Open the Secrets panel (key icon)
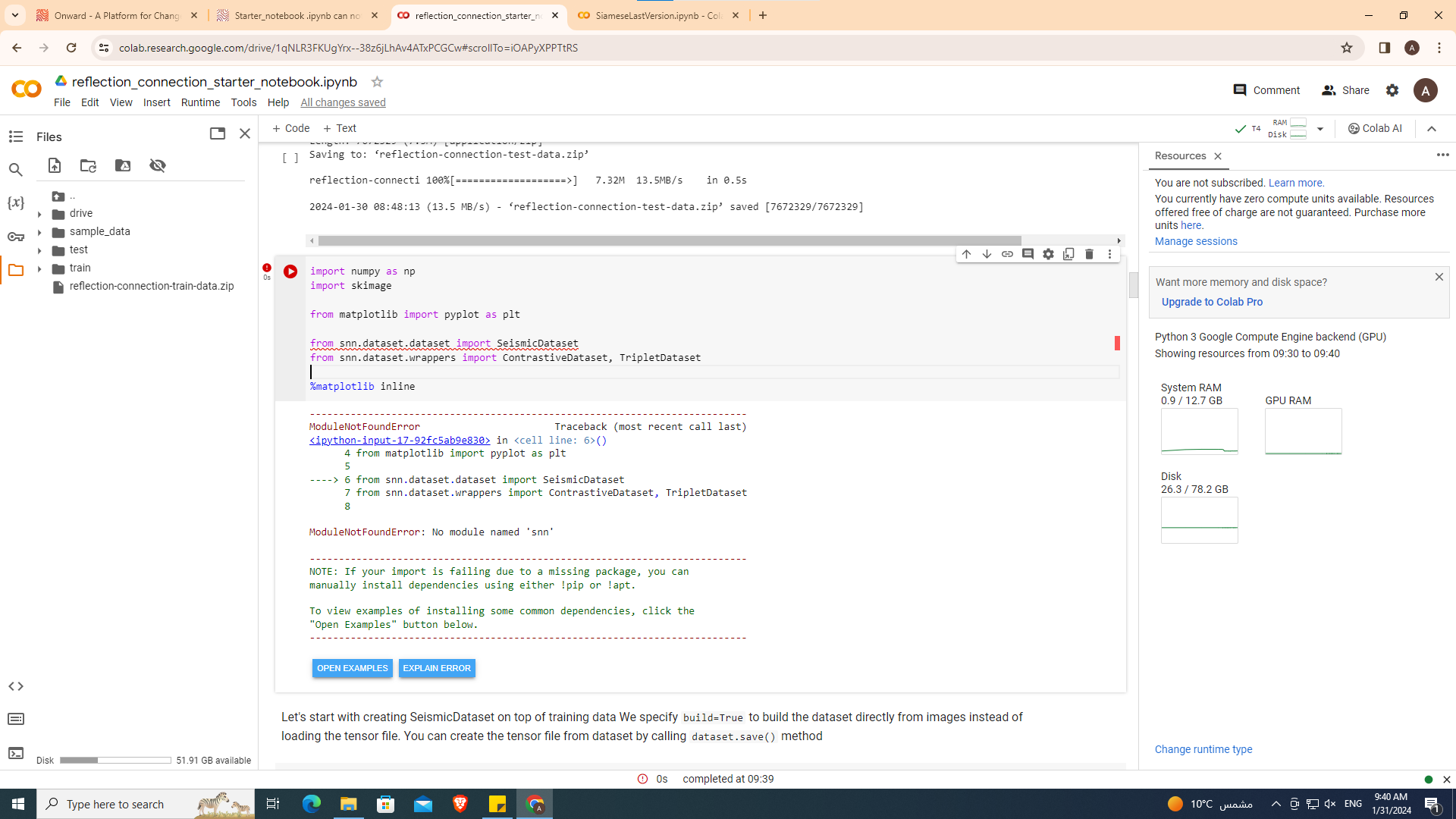Screen dimensions: 1456x819 pyautogui.click(x=16, y=237)
